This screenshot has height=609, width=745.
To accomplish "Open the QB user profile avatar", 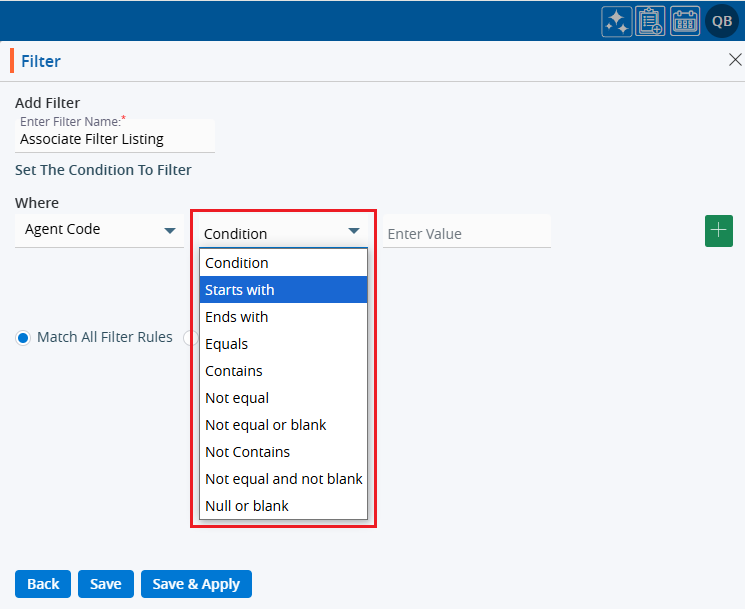I will tap(722, 21).
